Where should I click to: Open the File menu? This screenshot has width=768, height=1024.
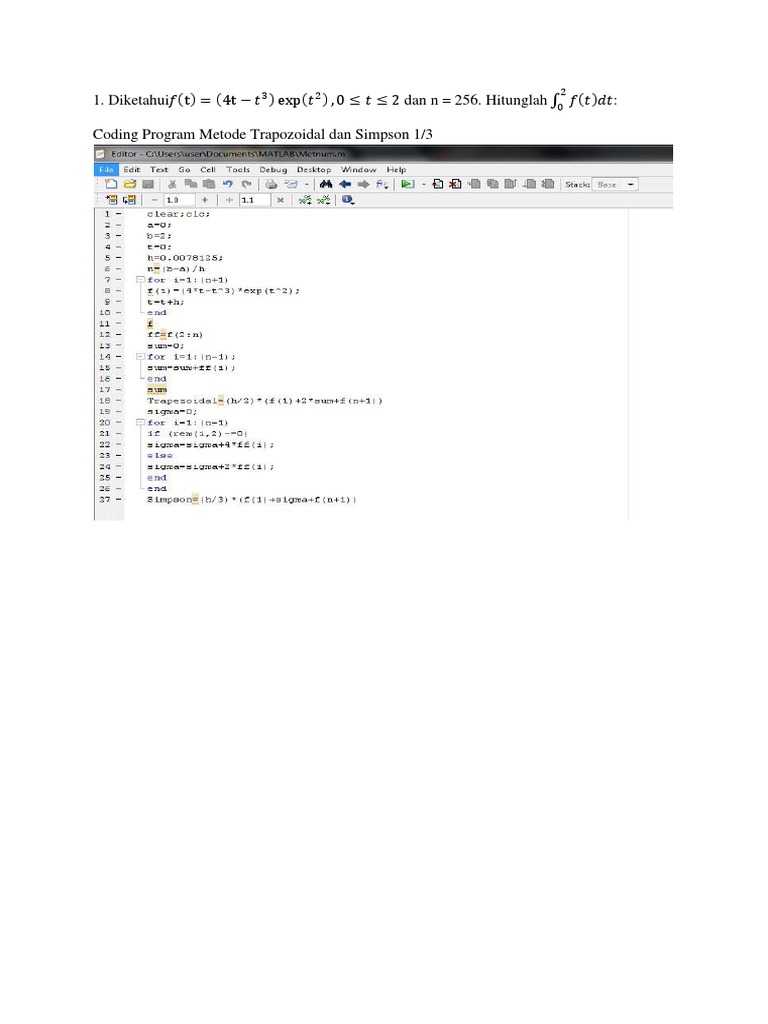106,170
